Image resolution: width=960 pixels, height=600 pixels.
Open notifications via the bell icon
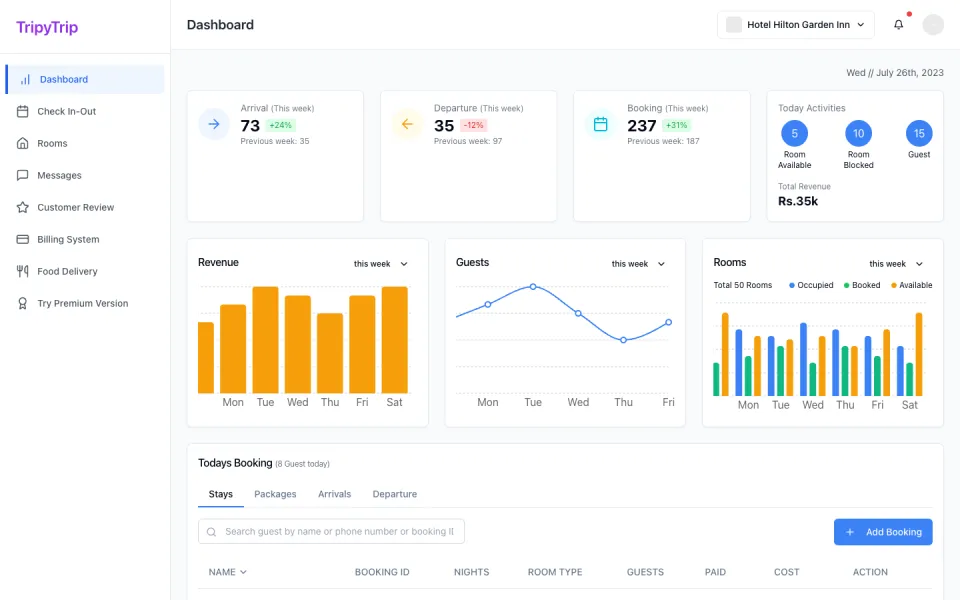[x=898, y=24]
